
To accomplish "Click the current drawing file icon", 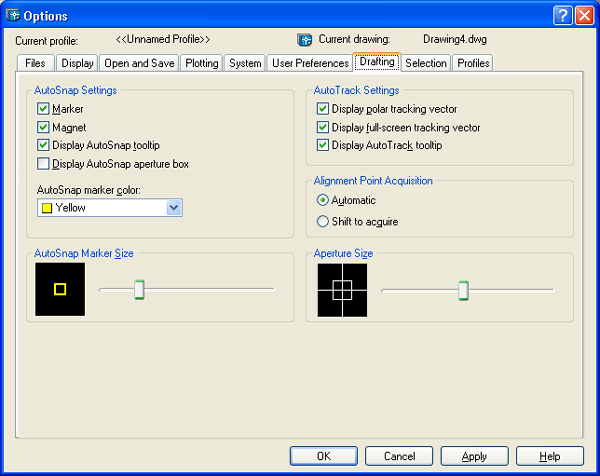I will [x=305, y=40].
